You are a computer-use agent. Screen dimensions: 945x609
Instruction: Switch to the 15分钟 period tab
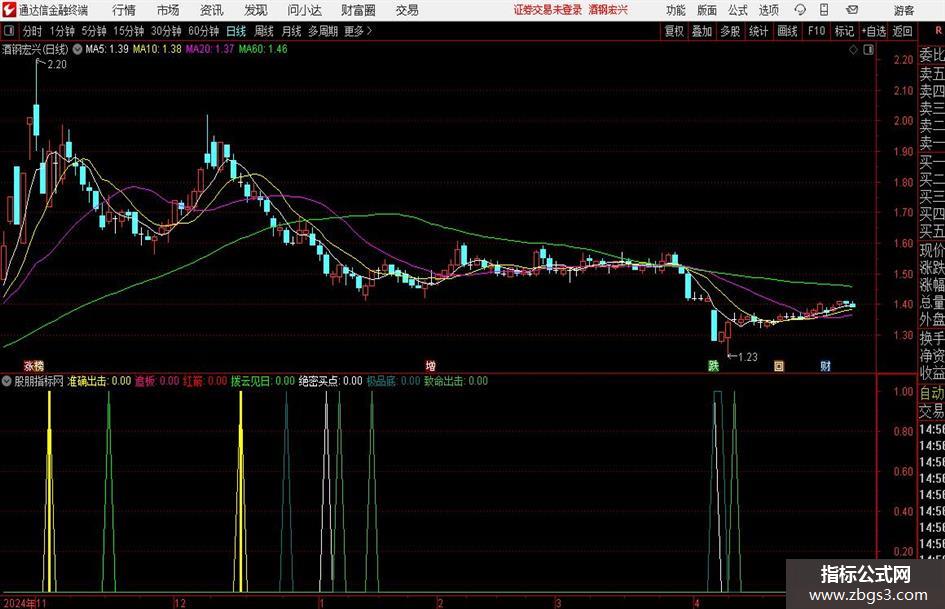pyautogui.click(x=128, y=31)
